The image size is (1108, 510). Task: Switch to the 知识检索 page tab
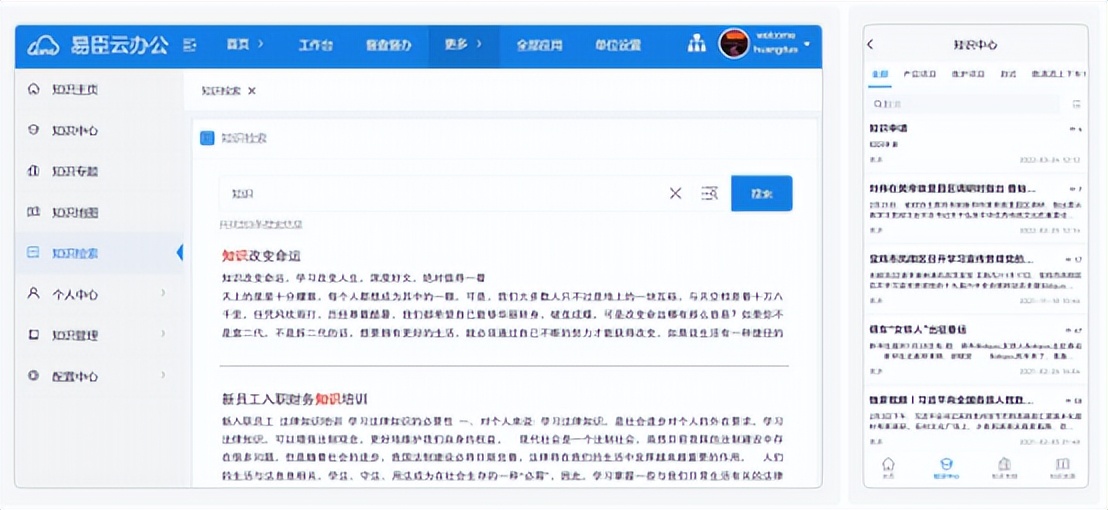click(x=220, y=90)
